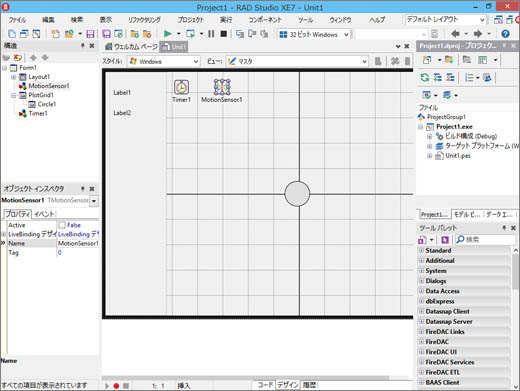The image size is (520, 391).
Task: Click the Save toolbar icon
Action: click(x=90, y=34)
